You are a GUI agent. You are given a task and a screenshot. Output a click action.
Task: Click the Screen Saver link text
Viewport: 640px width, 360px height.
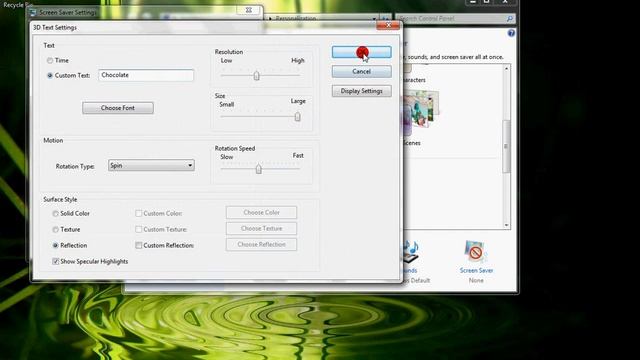tap(476, 270)
